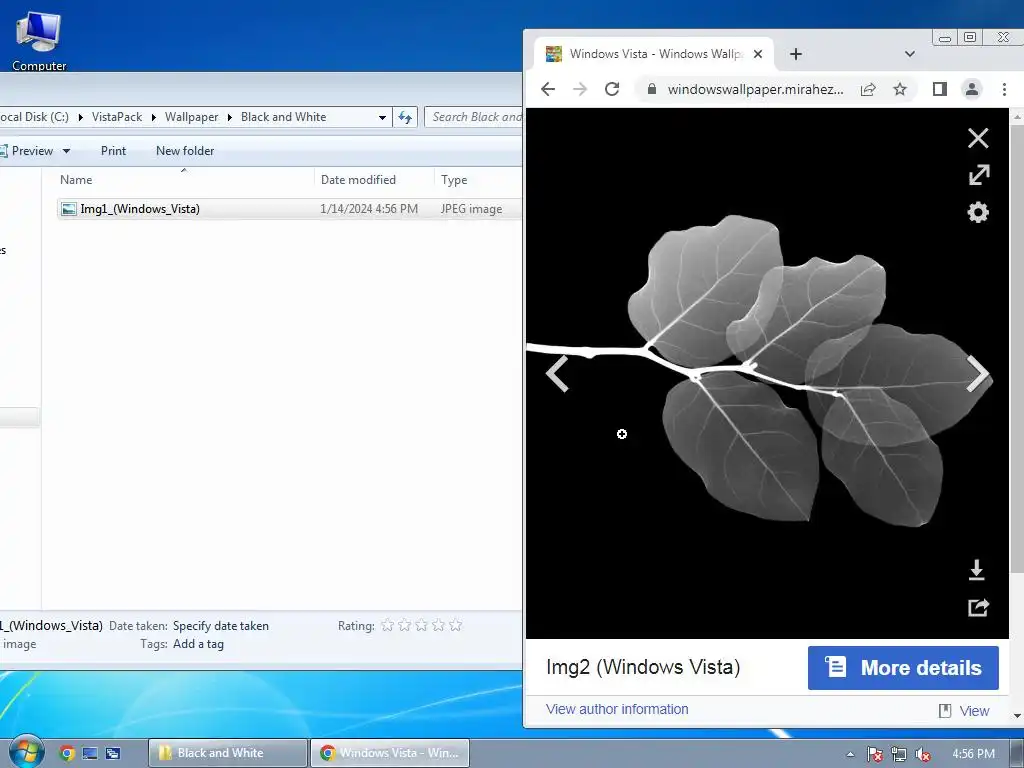This screenshot has height=768, width=1024.
Task: Open Chrome tab search dropdown
Action: pos(910,54)
